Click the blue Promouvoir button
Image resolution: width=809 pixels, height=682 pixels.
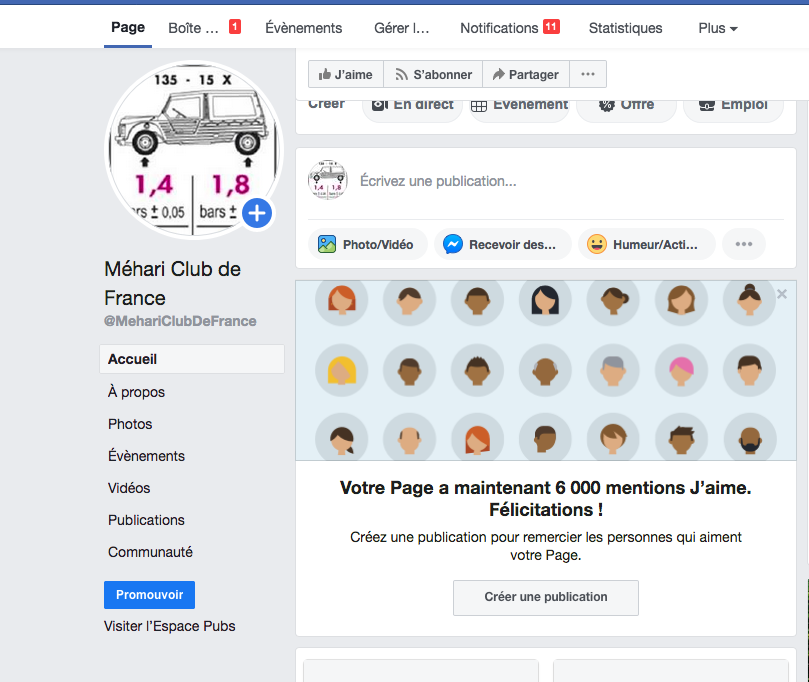click(150, 595)
